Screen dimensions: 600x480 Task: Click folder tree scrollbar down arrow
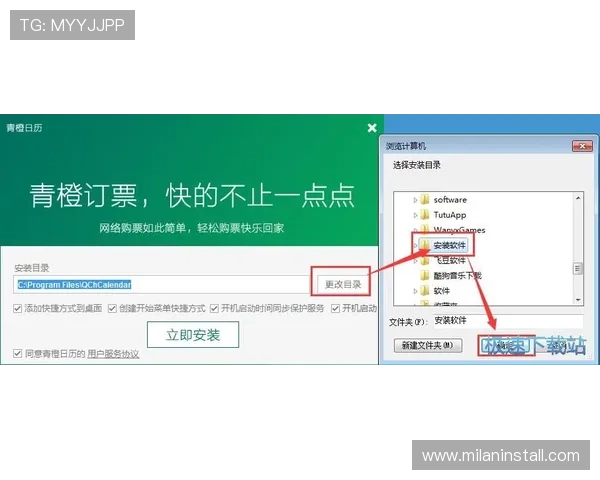(578, 300)
